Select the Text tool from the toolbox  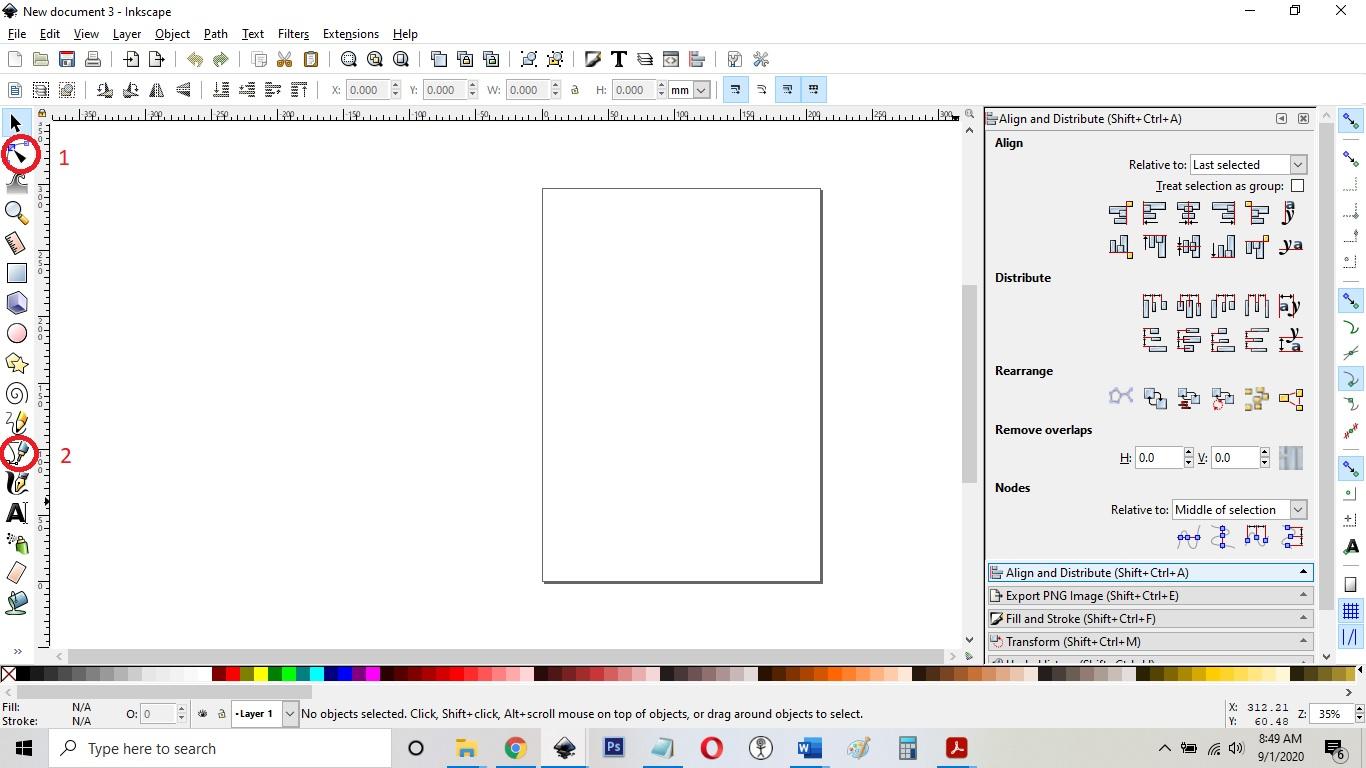(x=16, y=513)
